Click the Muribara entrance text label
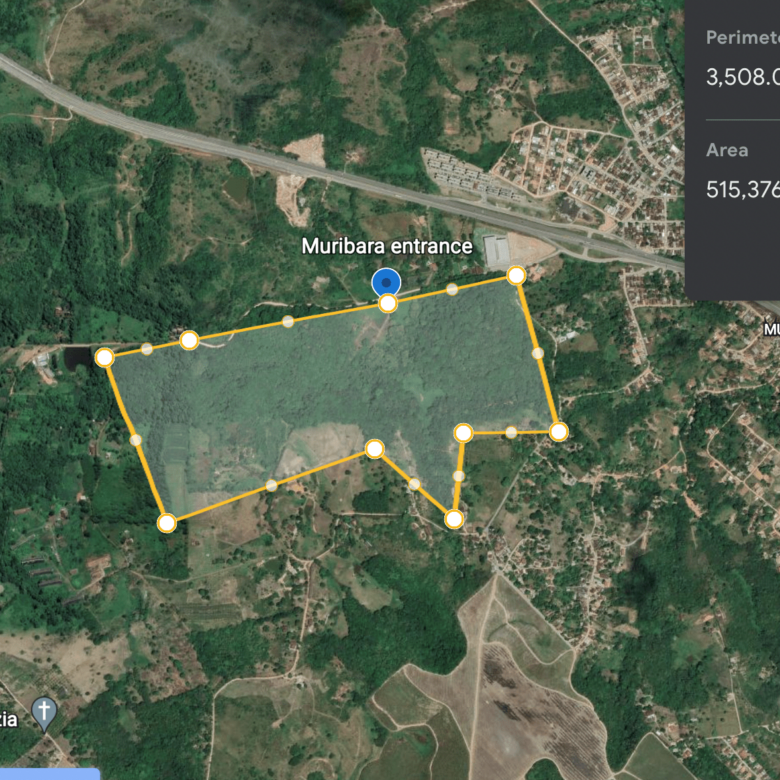Image resolution: width=780 pixels, height=780 pixels. (387, 246)
